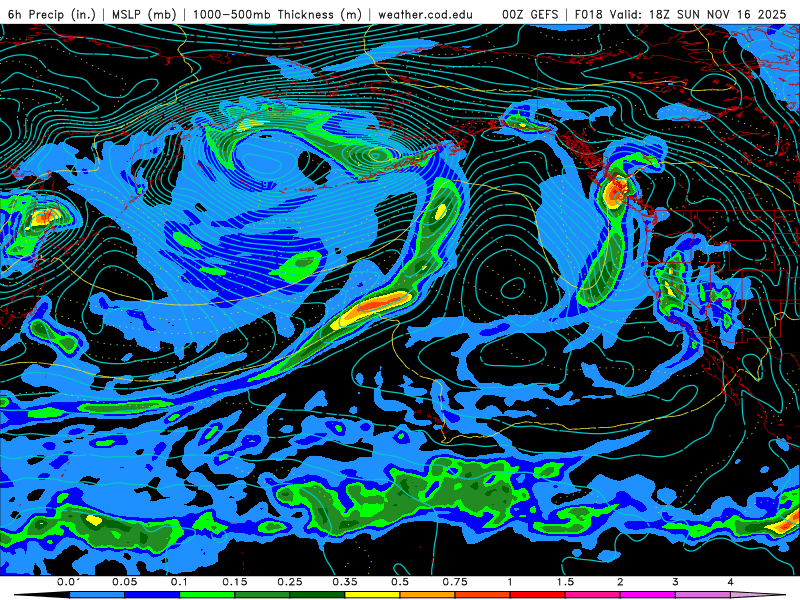Click the legend value 4
800x600 pixels.
(731, 582)
